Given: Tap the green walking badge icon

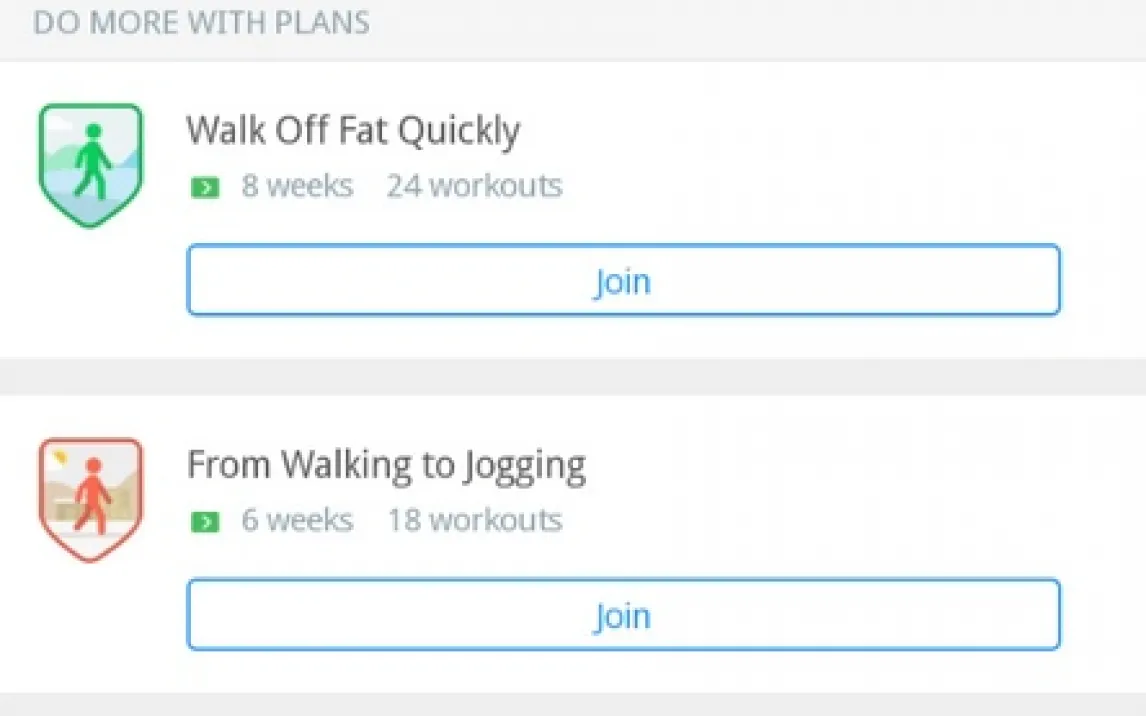Looking at the screenshot, I should 90,165.
